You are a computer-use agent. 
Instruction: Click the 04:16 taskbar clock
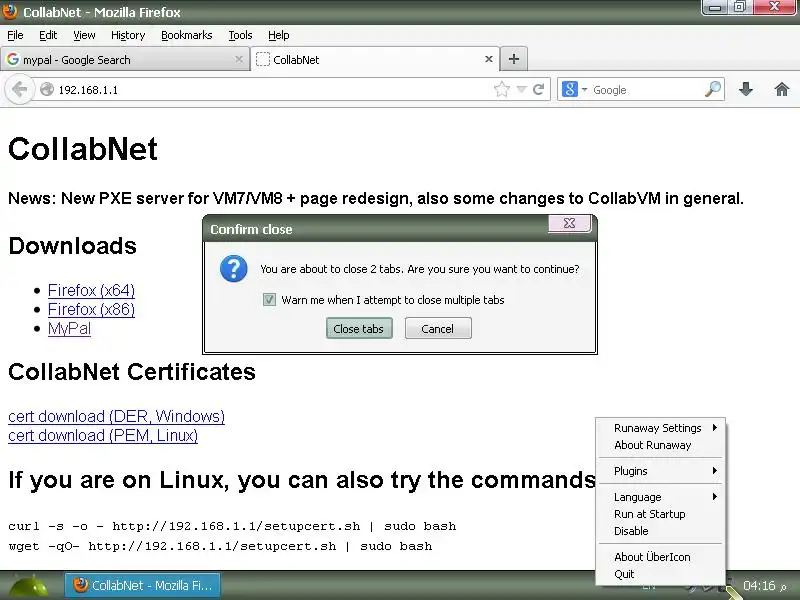pos(760,586)
